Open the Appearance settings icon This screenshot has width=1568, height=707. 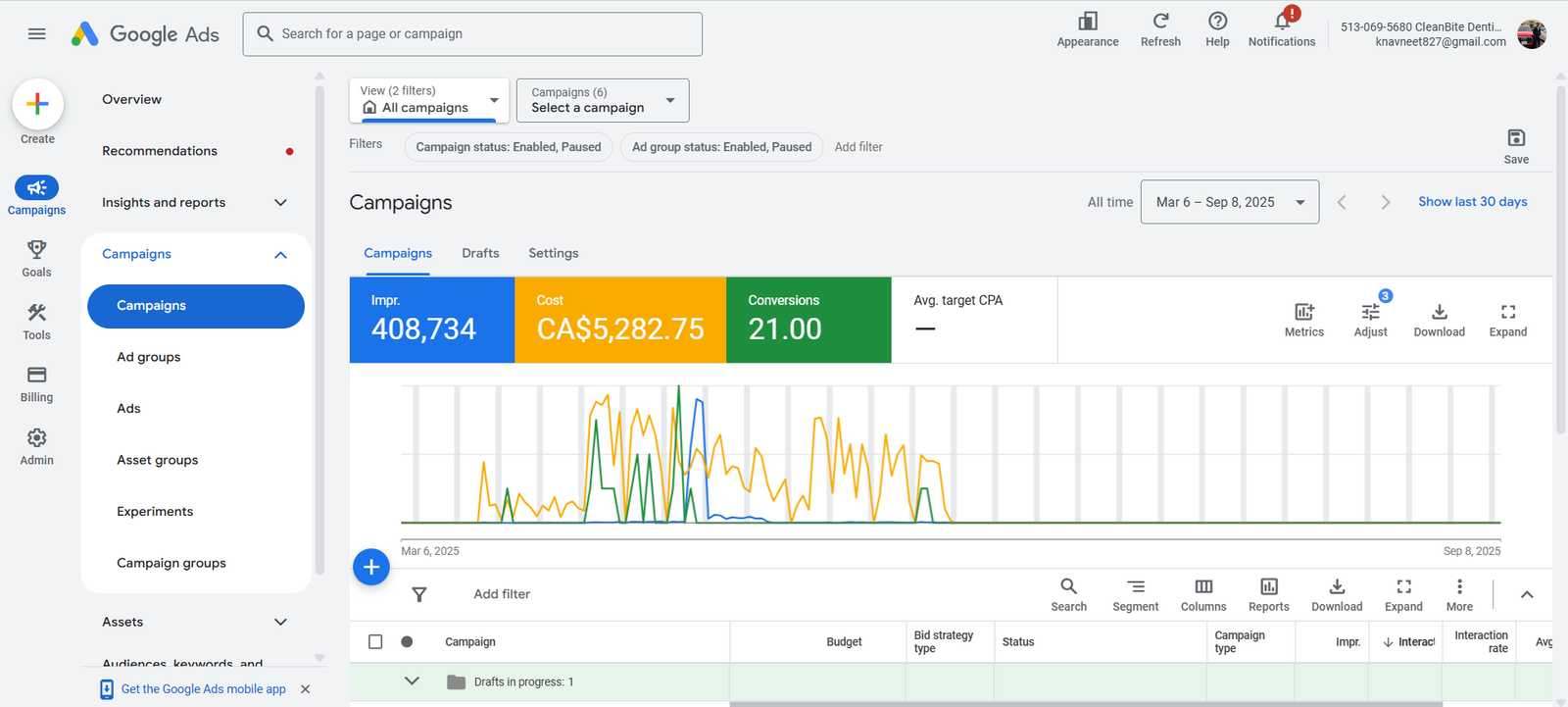tap(1088, 22)
